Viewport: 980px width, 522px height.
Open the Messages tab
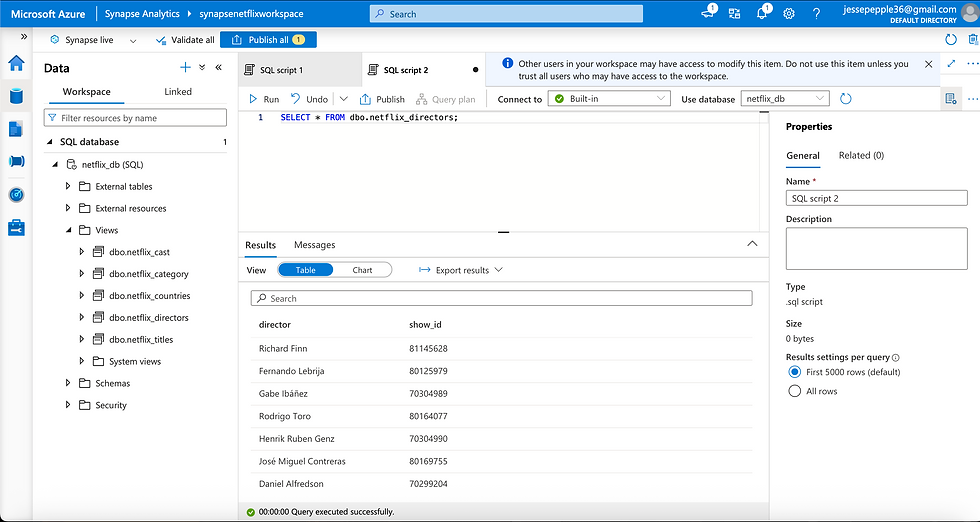pyautogui.click(x=314, y=245)
